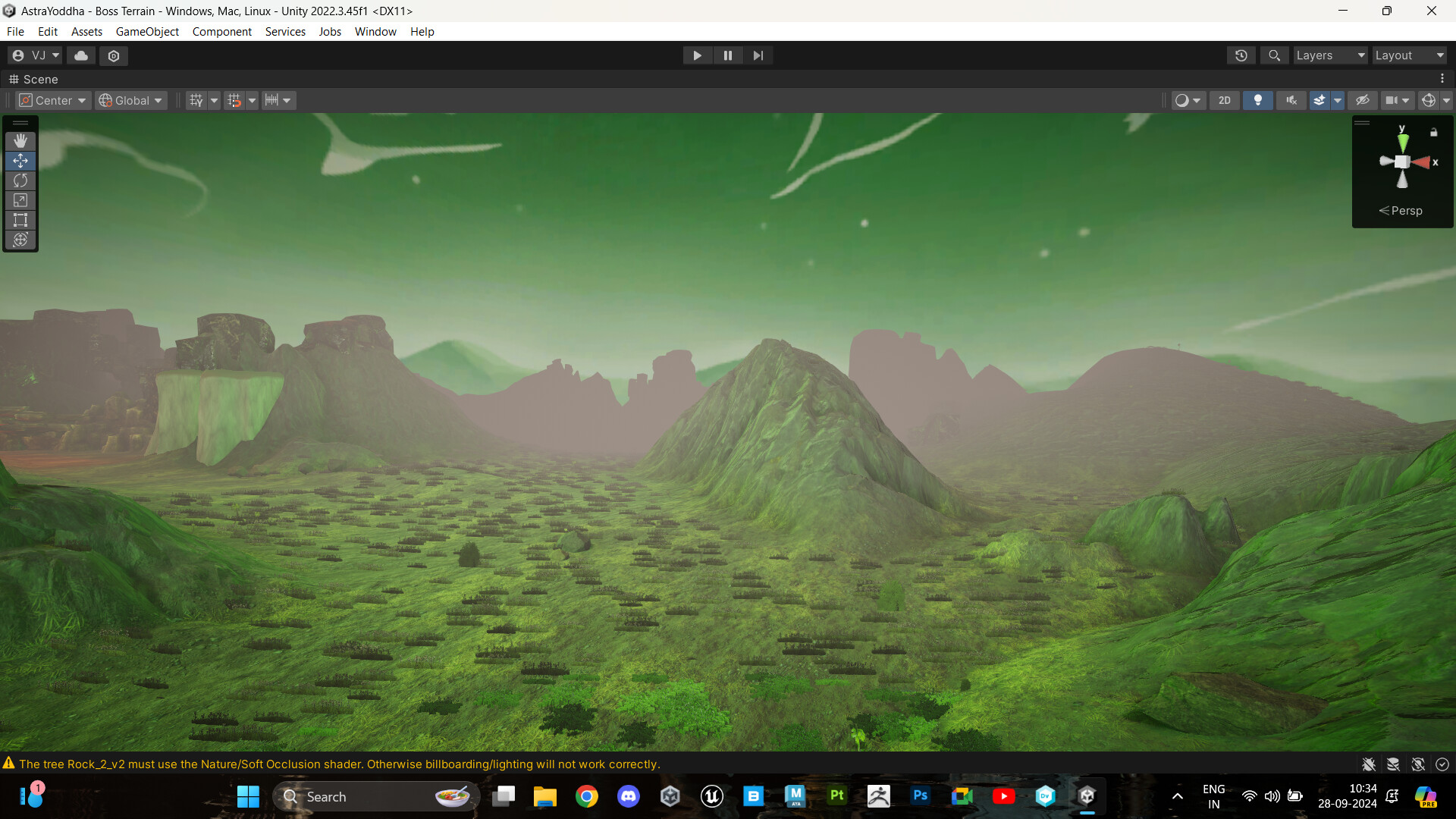Click the left white cone on scene gizmo
Viewport: 1456px width, 819px height.
point(1386,161)
